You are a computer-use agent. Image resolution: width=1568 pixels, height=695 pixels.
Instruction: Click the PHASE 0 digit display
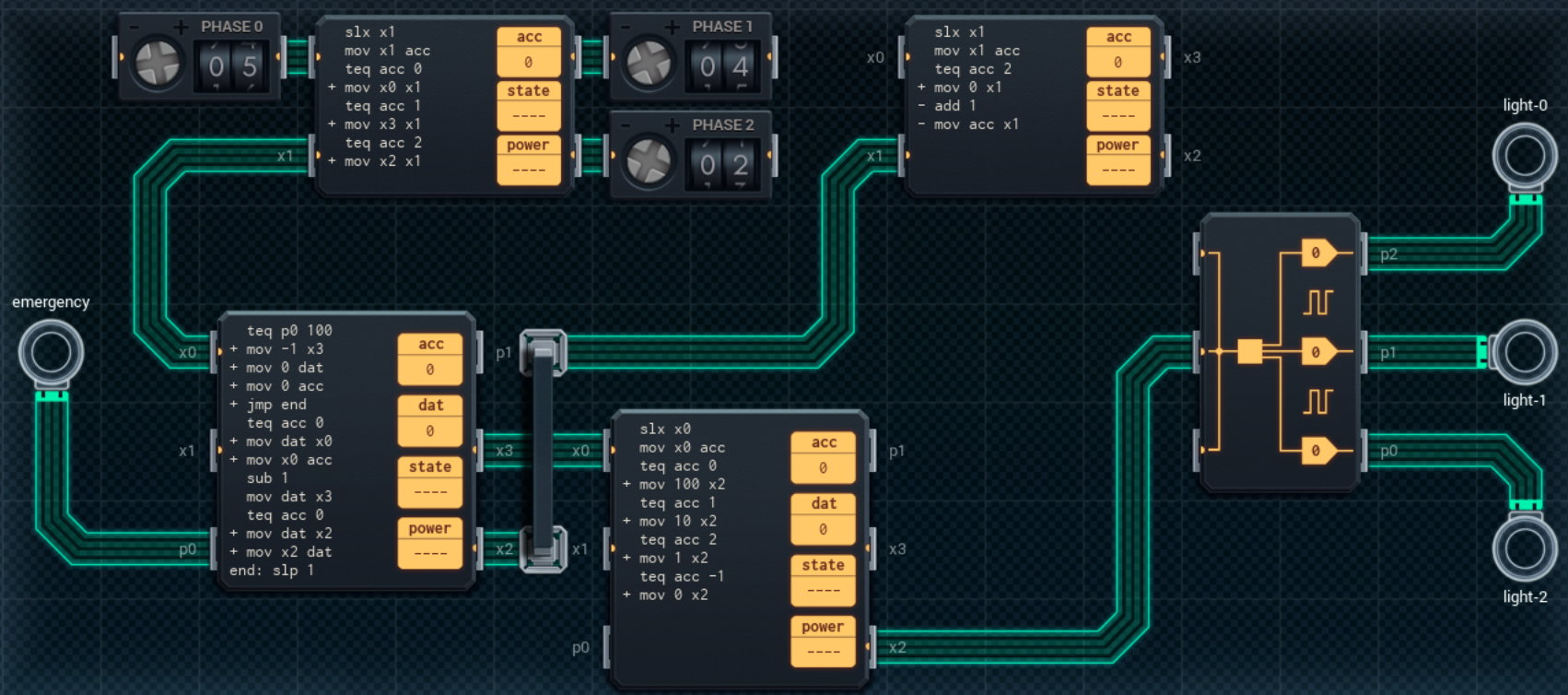point(233,66)
